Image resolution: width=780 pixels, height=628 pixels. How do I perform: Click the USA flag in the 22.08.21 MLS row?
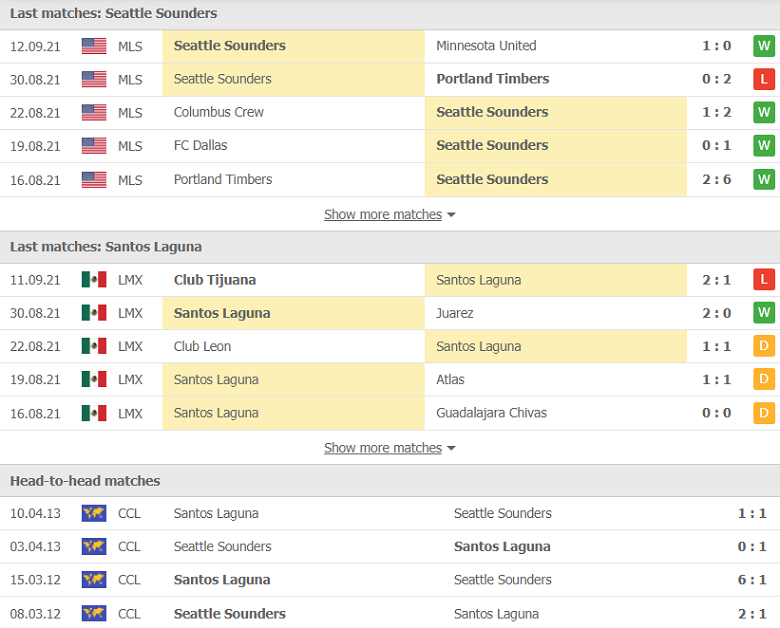pos(94,113)
